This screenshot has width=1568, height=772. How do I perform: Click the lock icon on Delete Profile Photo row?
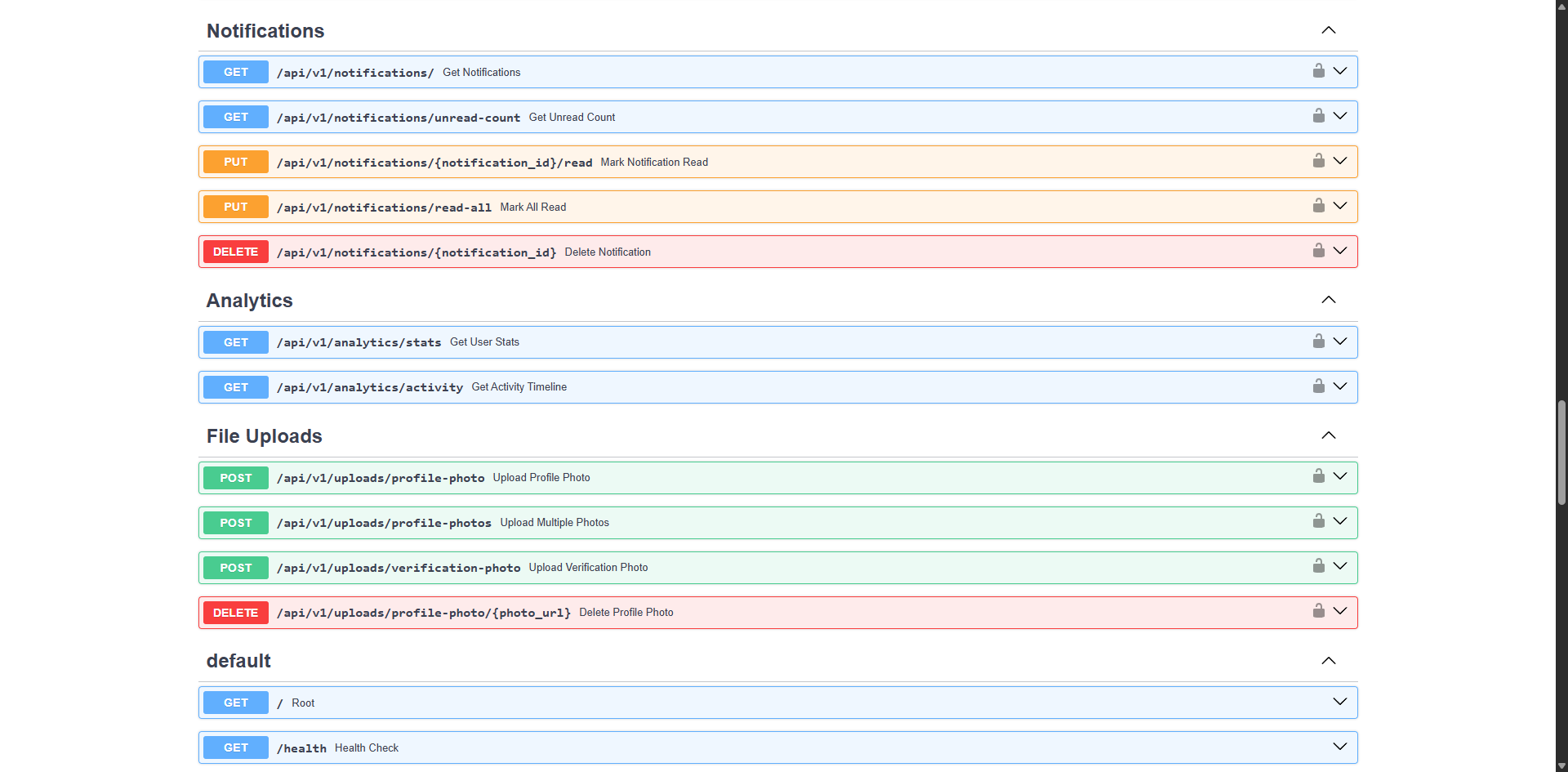tap(1318, 611)
